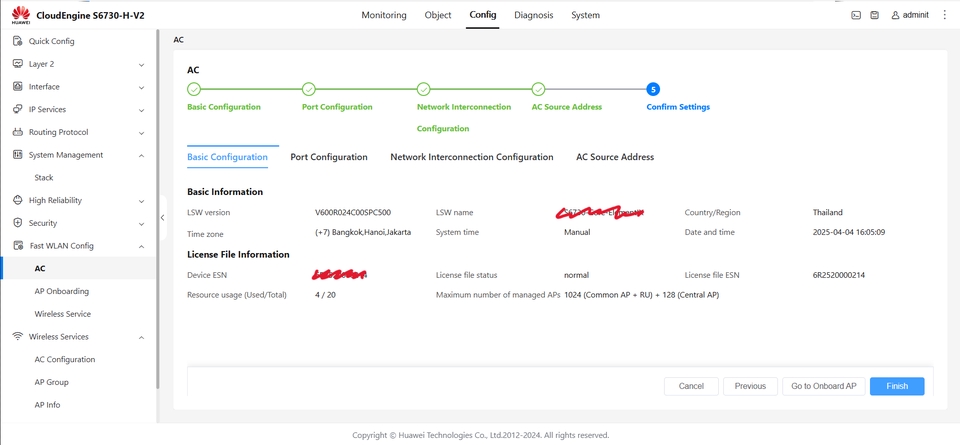Viewport: 960px width, 445px height.
Task: Collapse the Fast WLAN Config chevron
Action: (x=141, y=246)
